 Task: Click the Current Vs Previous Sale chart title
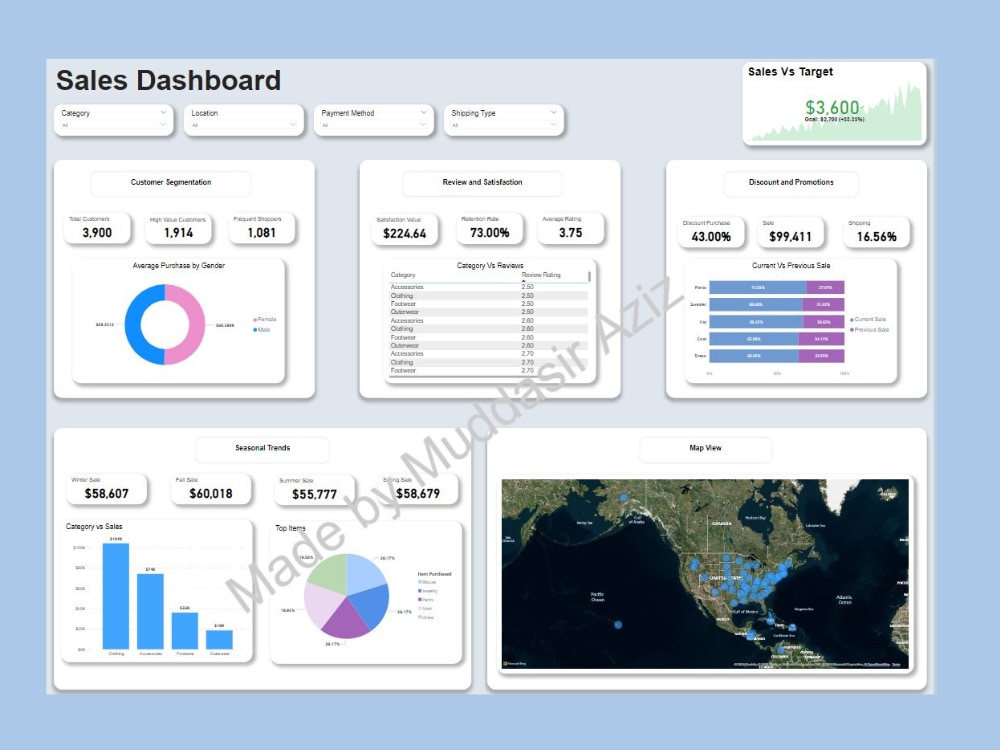pyautogui.click(x=791, y=265)
